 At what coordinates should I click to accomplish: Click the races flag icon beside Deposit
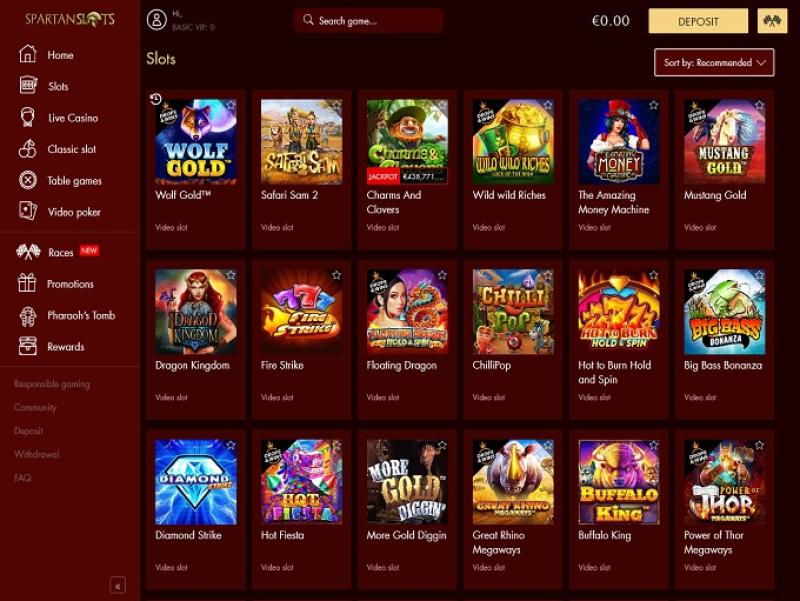[772, 21]
